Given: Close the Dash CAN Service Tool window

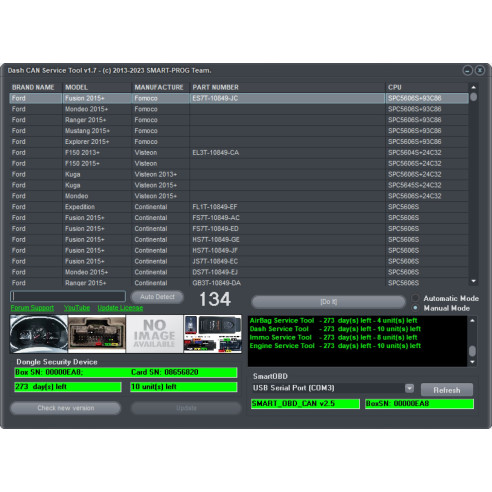Looking at the screenshot, I should 480,71.
